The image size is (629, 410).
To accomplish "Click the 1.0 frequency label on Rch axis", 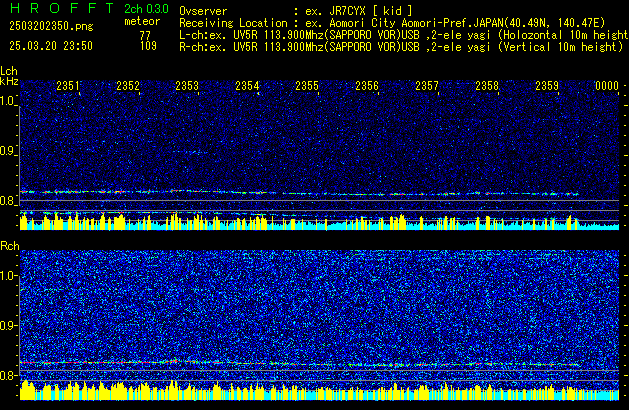I will (x=8, y=276).
